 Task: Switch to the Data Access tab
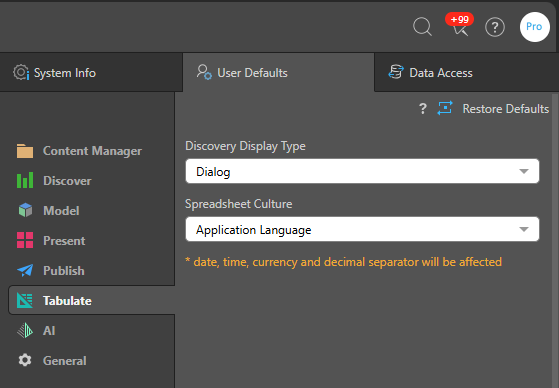pos(466,73)
